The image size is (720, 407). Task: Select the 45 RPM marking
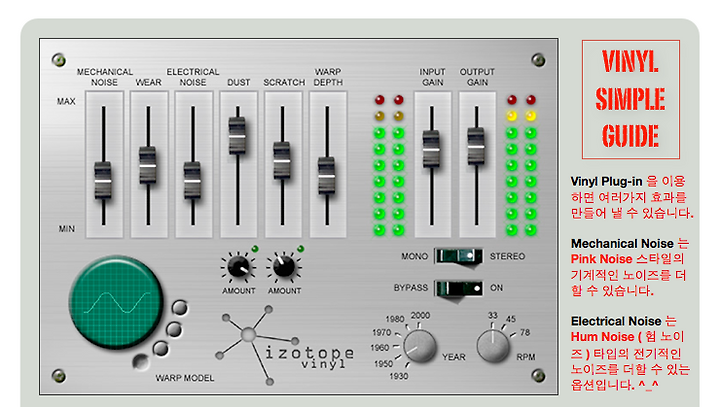tap(511, 319)
